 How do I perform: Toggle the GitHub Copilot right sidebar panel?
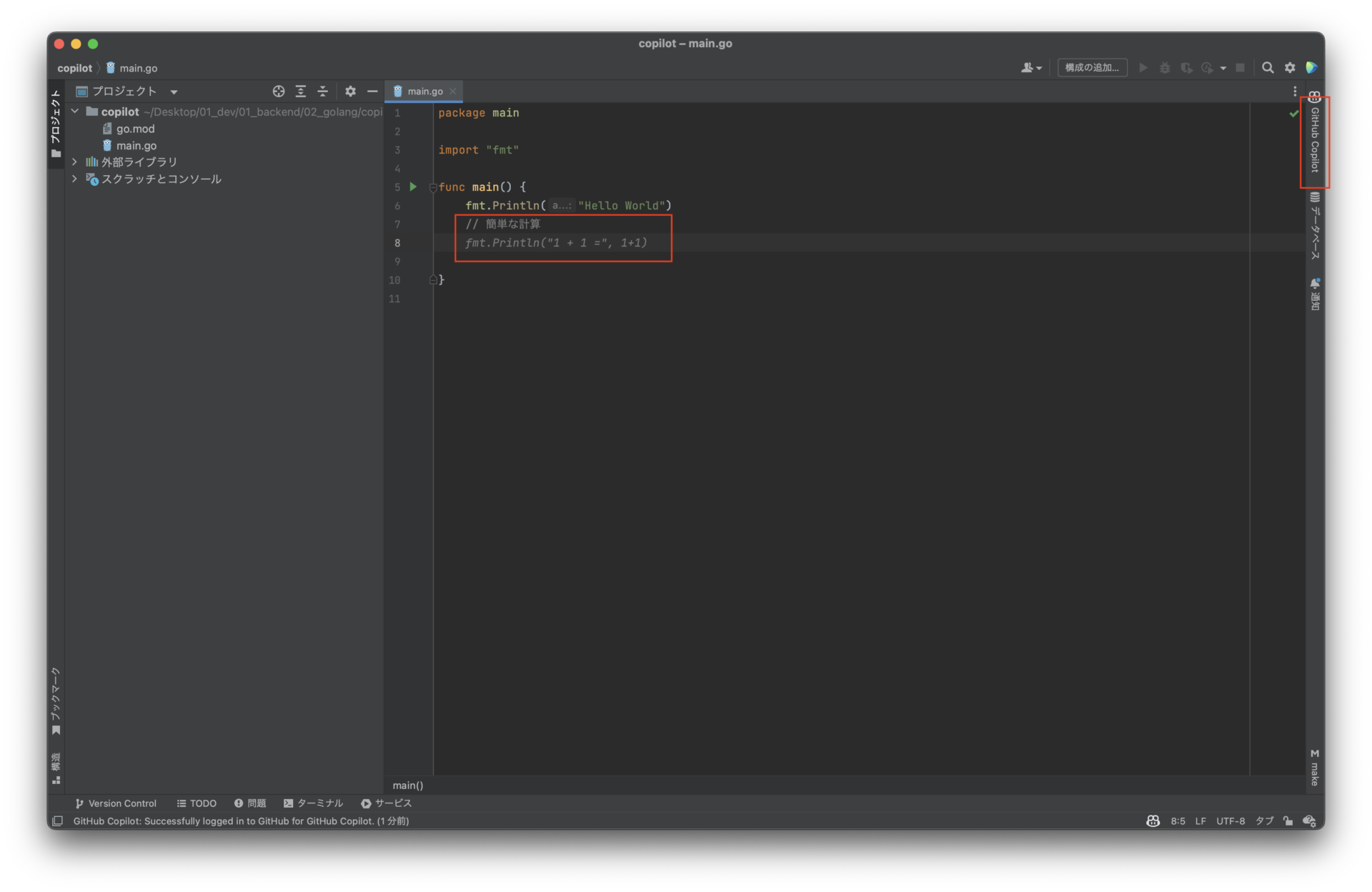(1315, 142)
